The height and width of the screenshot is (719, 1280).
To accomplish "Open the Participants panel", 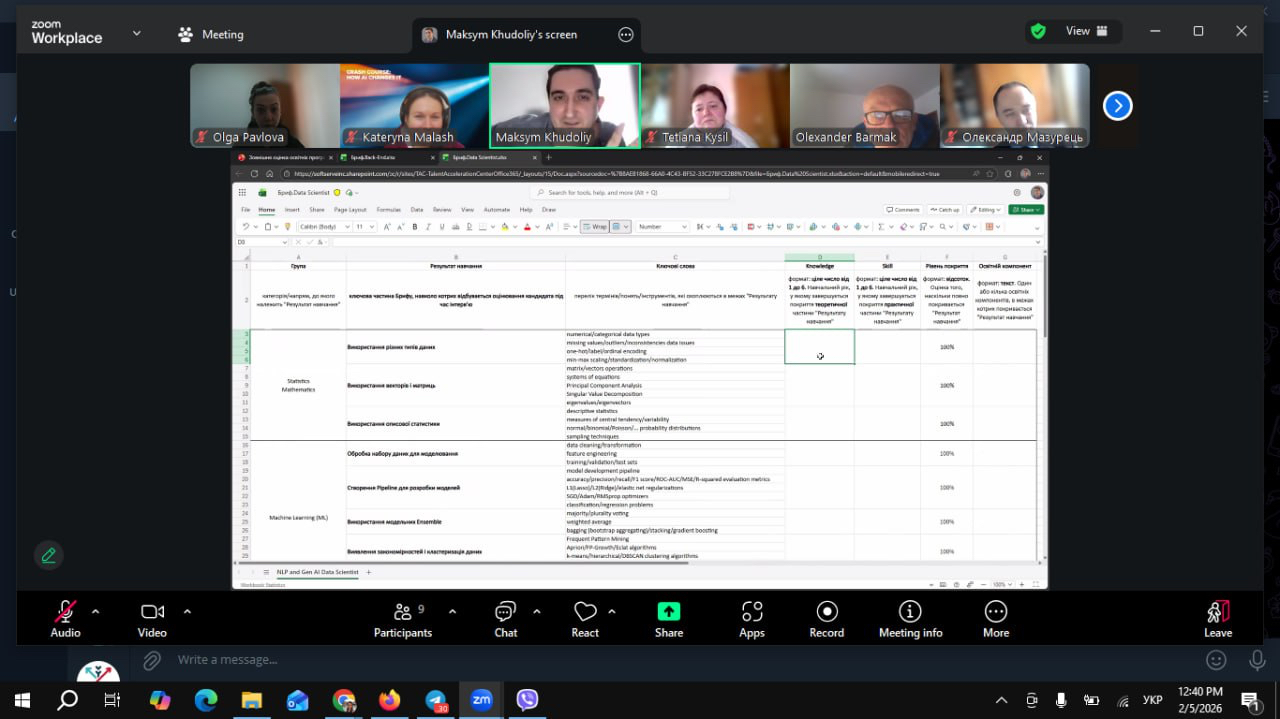I will click(403, 612).
